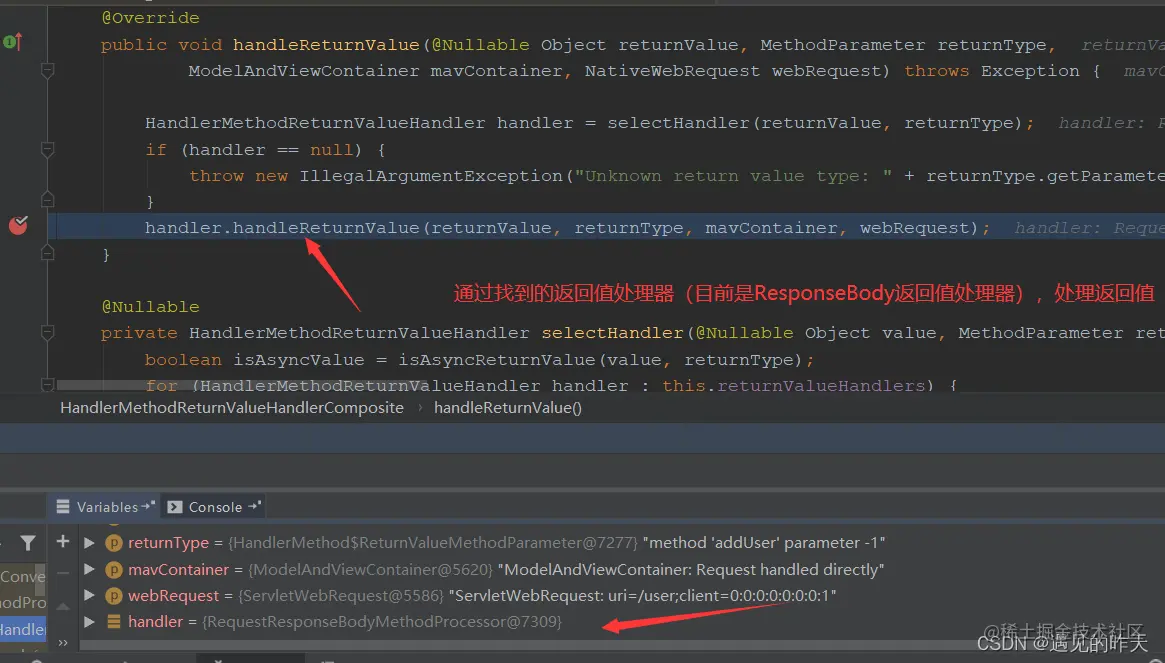Select the 'Conve' stack frame row
Screen dimensions: 1165x663
(x=23, y=577)
